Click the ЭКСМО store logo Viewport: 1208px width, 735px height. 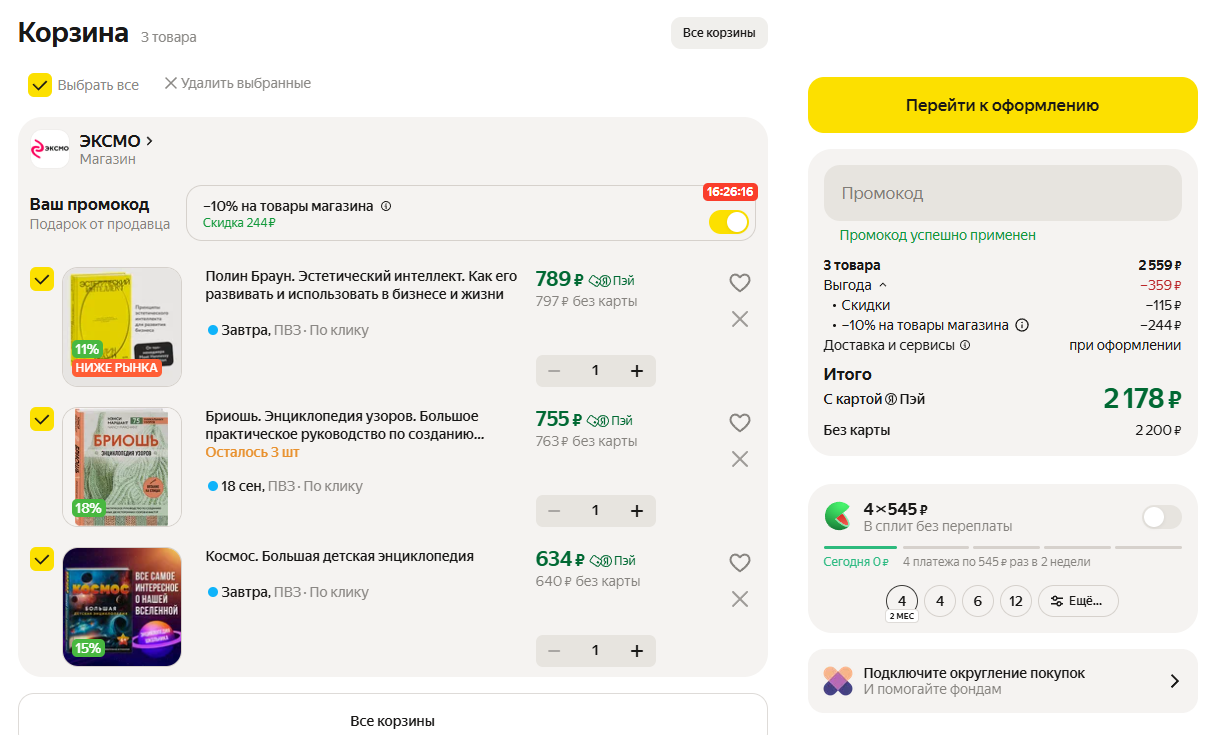[50, 149]
